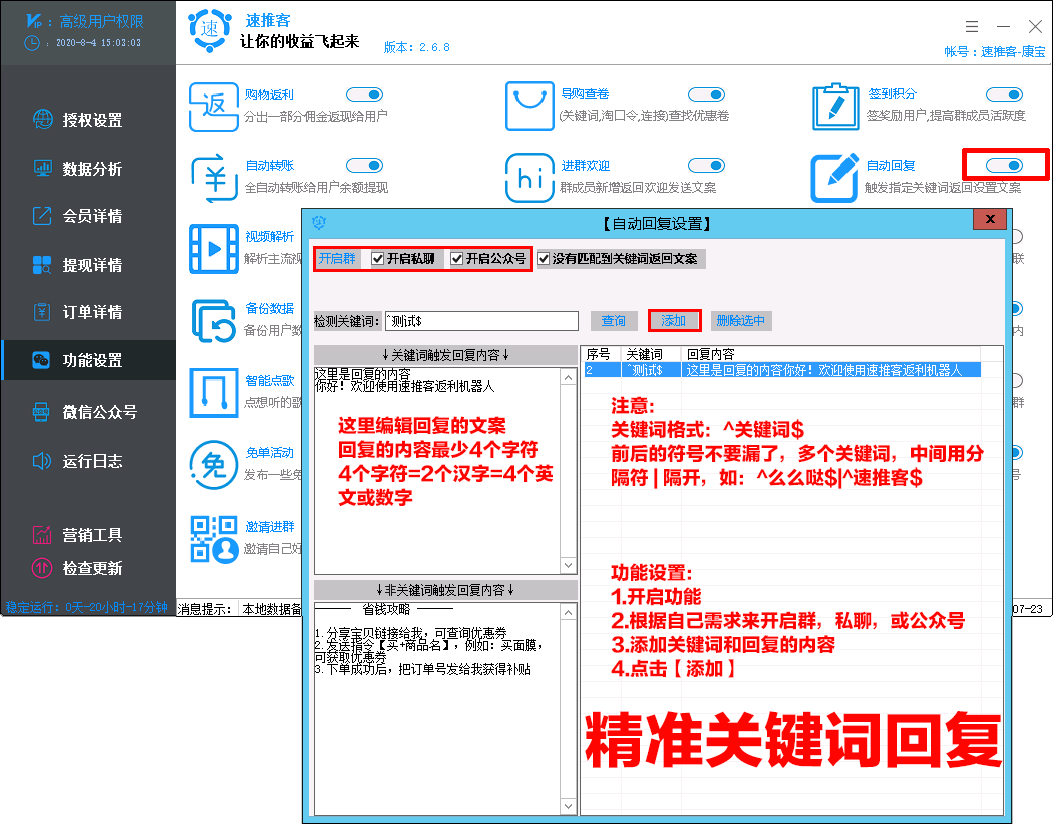Click the 进群欢迎 hi icon
Viewport: 1053px width, 824px height.
(x=529, y=178)
